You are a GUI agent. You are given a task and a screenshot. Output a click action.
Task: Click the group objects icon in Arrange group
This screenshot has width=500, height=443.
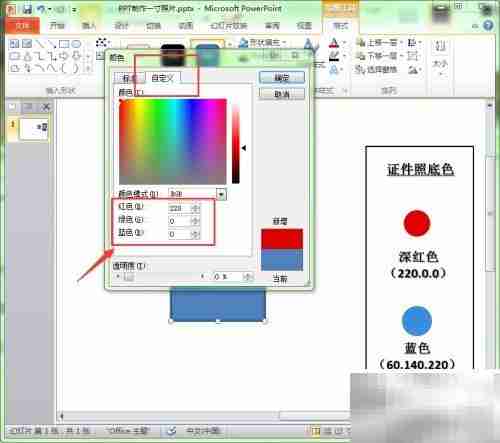412,56
